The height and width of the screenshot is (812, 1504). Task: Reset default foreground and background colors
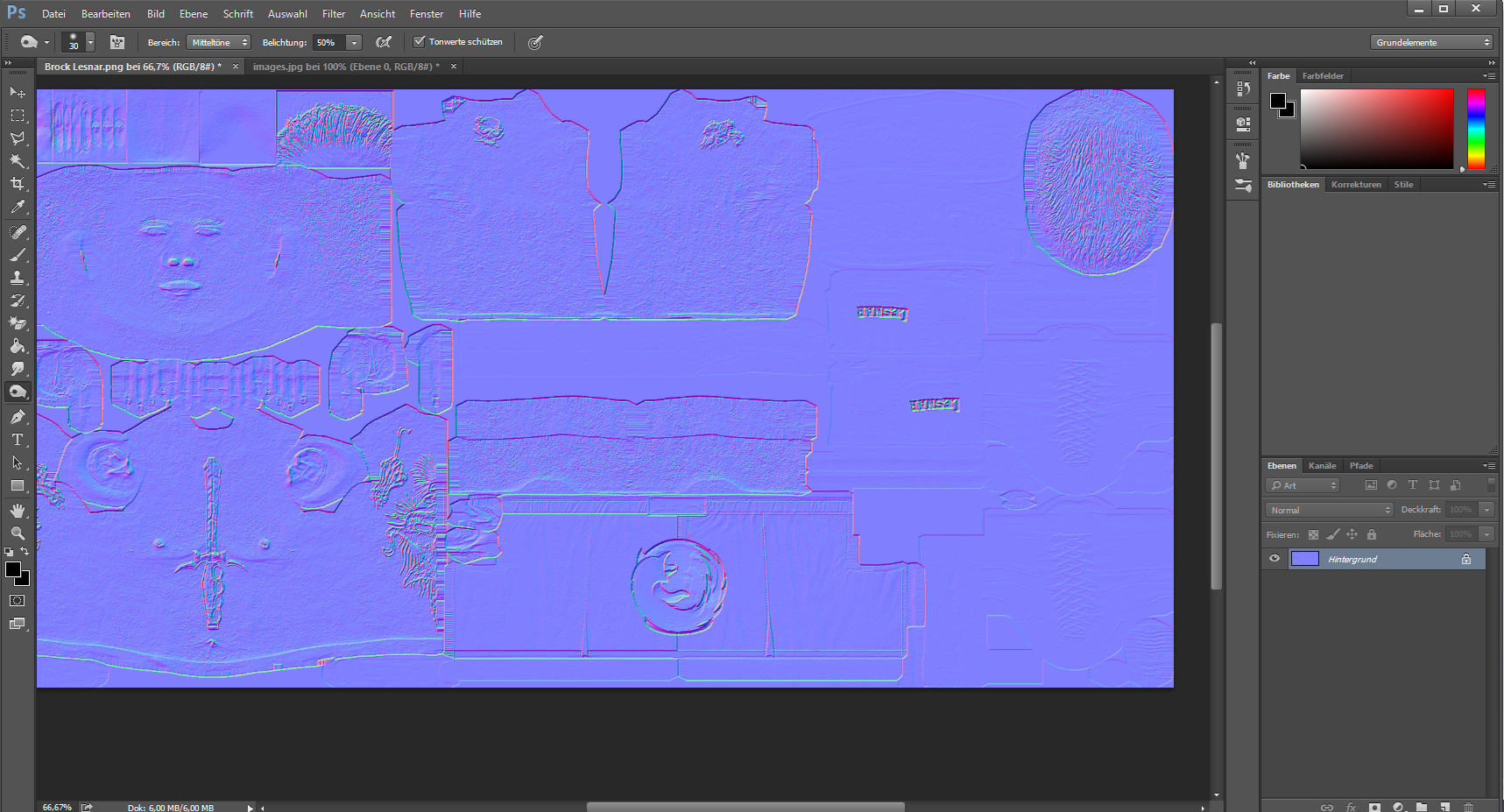click(9, 552)
